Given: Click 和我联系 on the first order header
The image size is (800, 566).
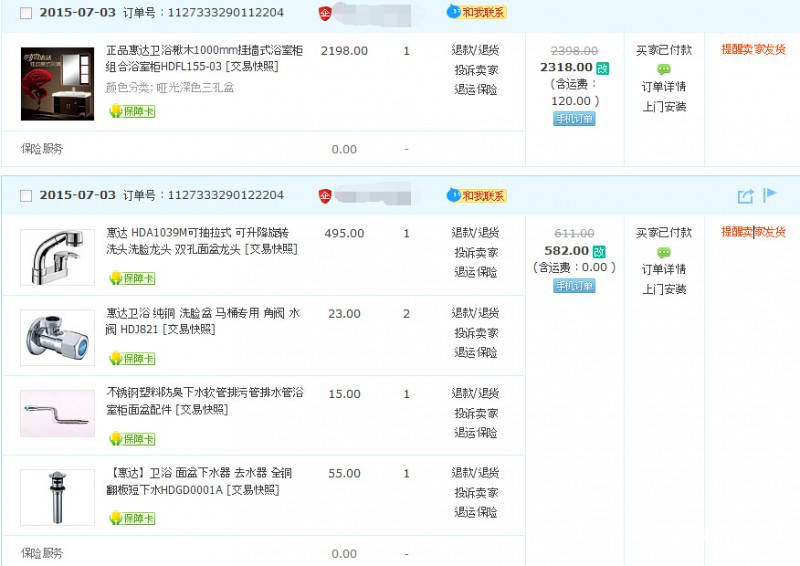Looking at the screenshot, I should (x=477, y=13).
